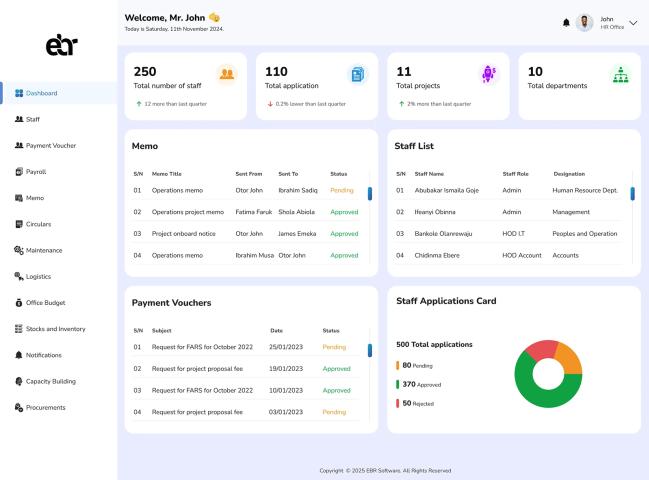
Task: Select the Circulars sidebar item
Action: pos(38,224)
